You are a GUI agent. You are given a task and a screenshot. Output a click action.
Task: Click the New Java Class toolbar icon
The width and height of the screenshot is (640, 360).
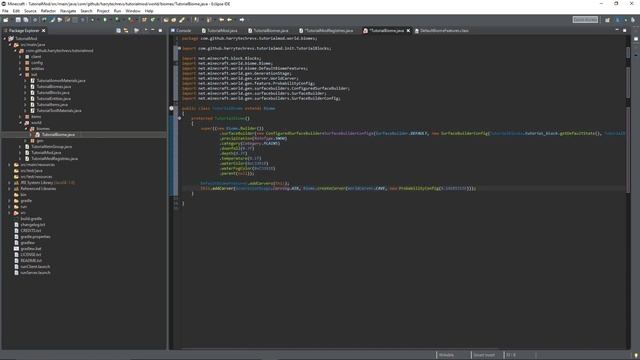(153, 20)
